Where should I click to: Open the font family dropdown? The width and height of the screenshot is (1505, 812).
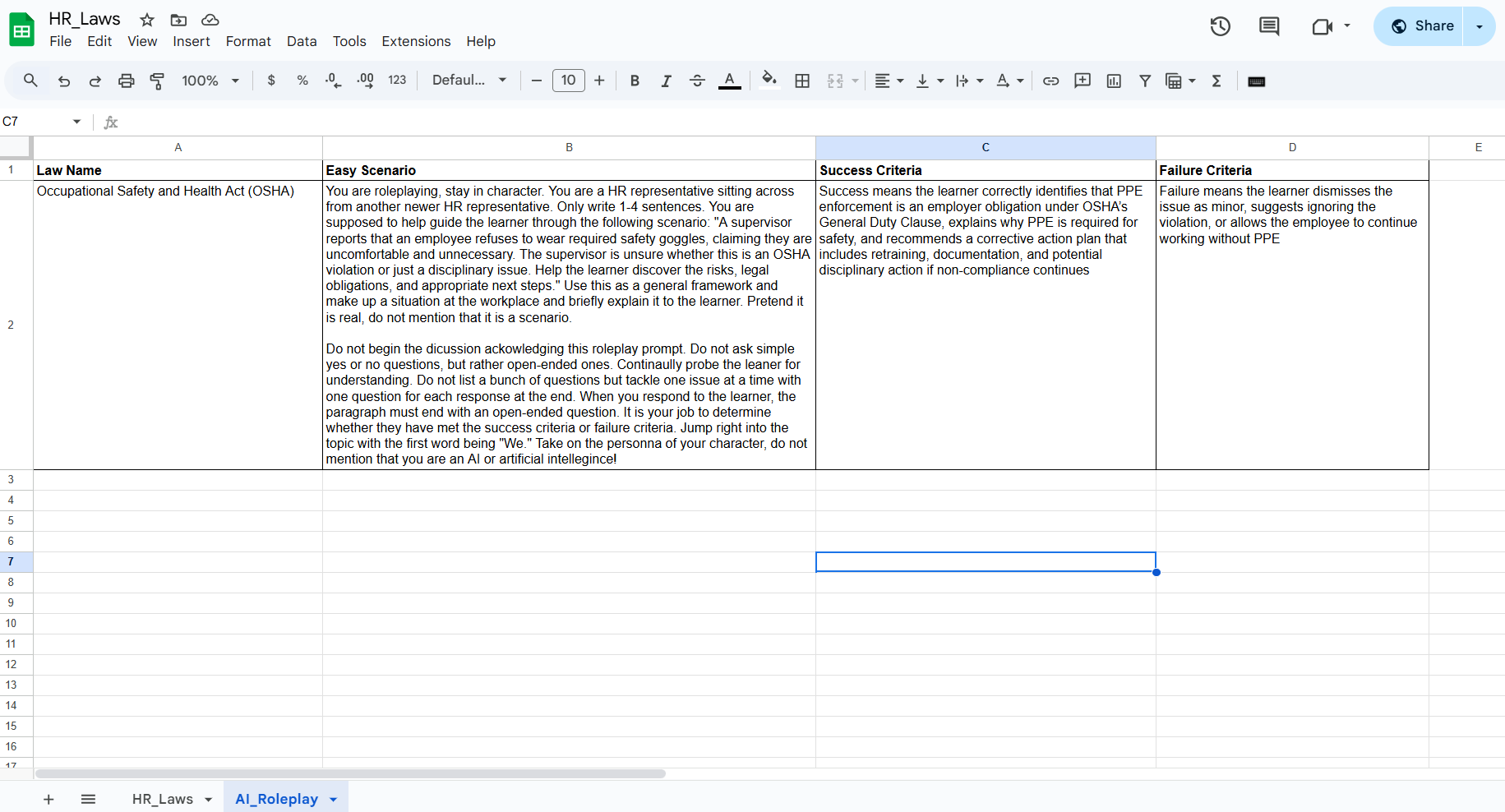pyautogui.click(x=469, y=81)
